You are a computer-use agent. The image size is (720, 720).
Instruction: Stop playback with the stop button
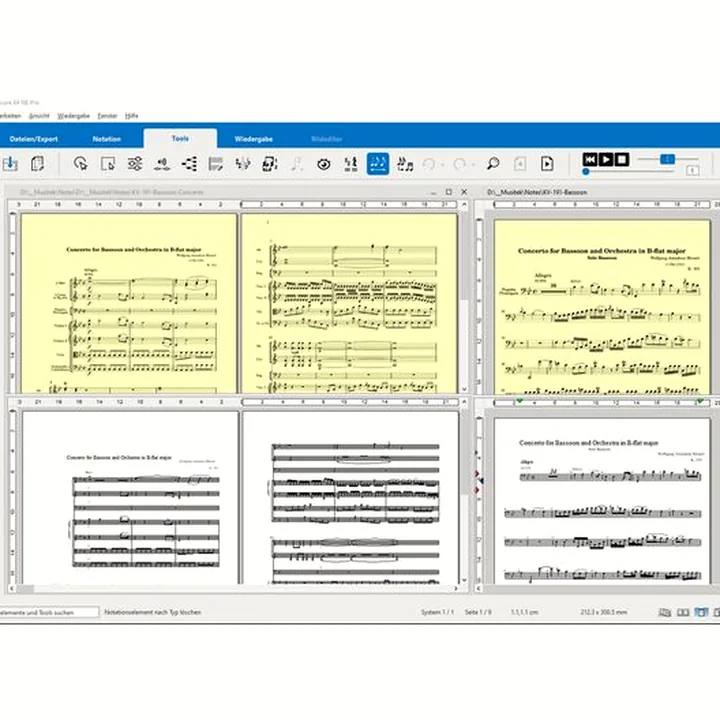pos(622,159)
